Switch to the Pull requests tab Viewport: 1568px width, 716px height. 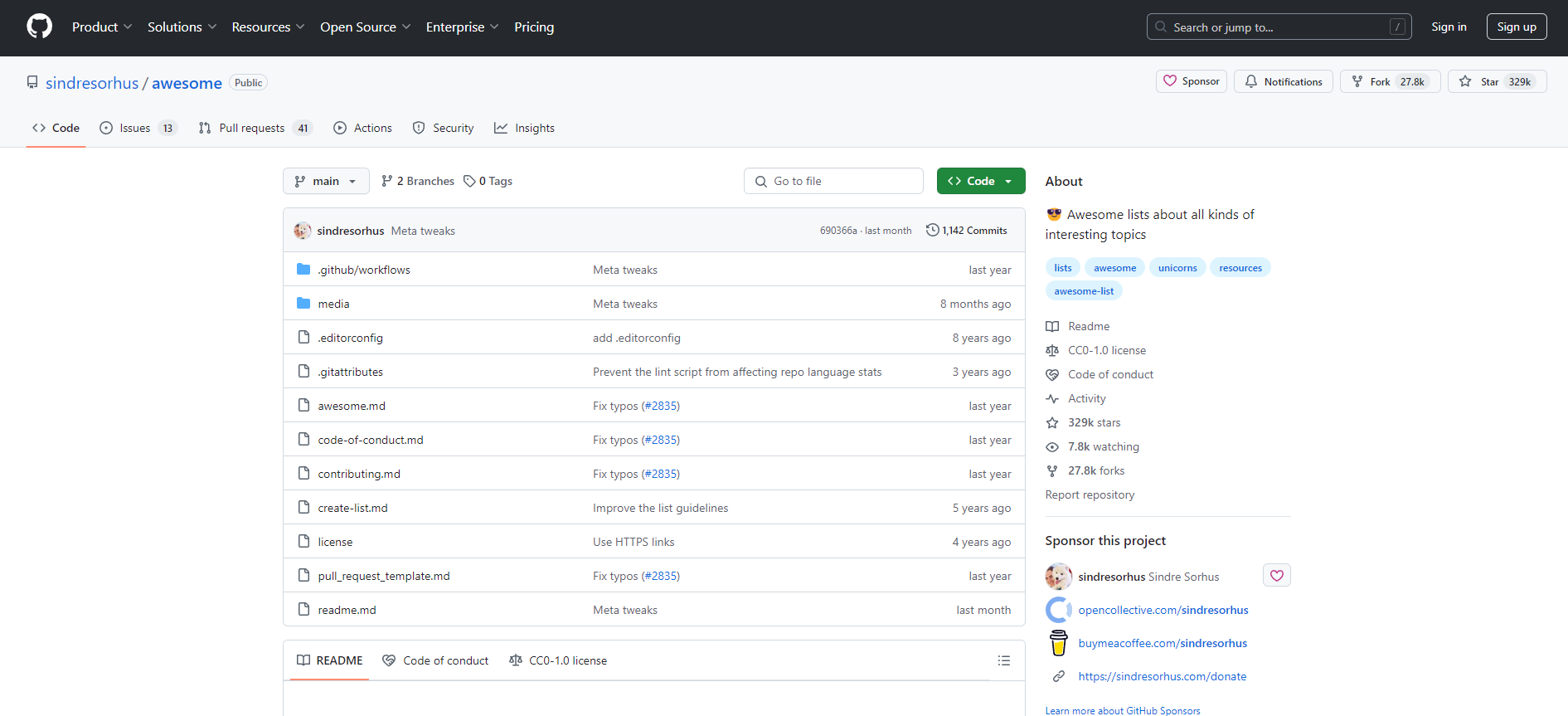click(x=255, y=128)
